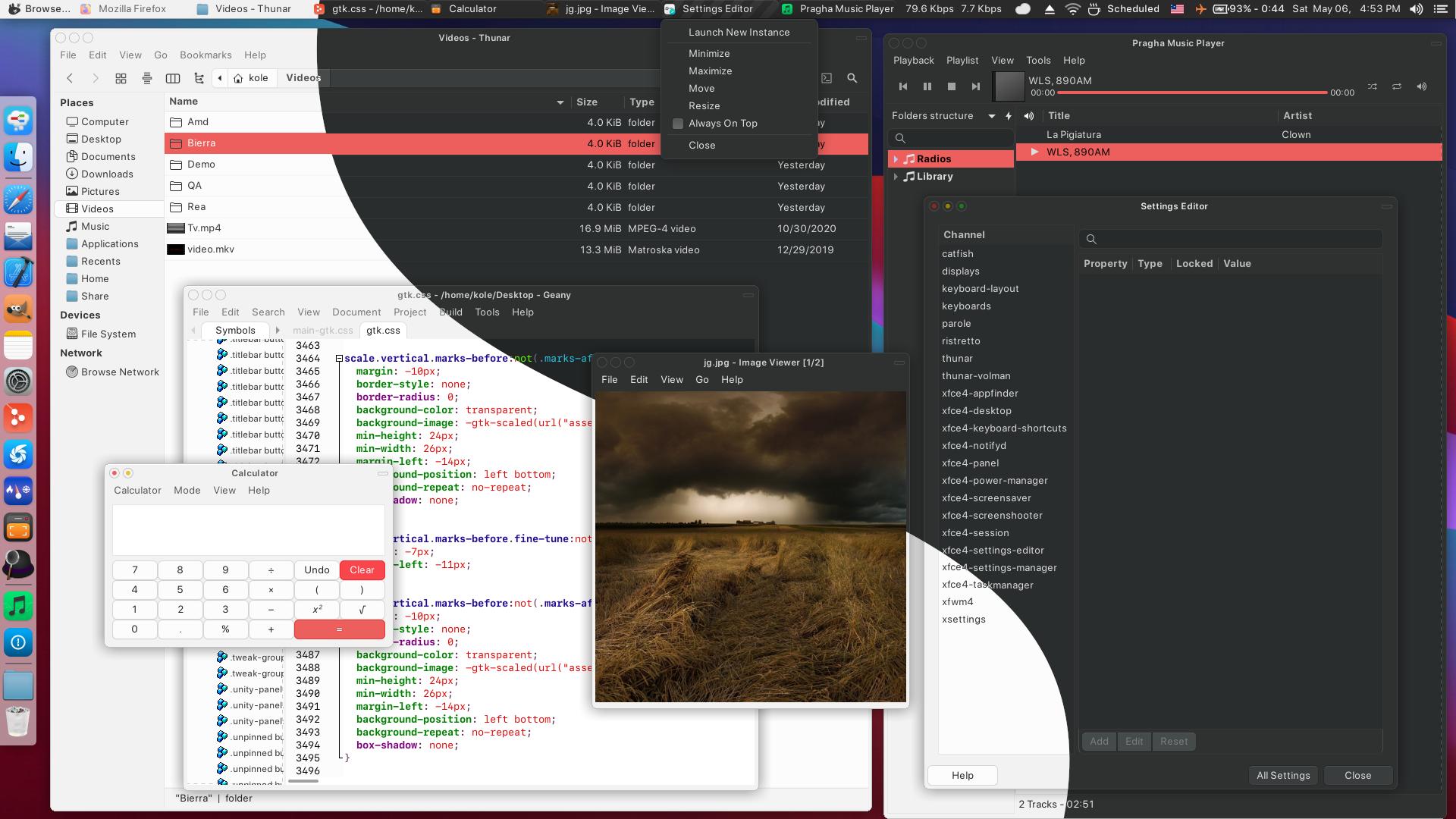This screenshot has height=819, width=1456.
Task: Click the Pragha track progress bar
Action: pyautogui.click(x=1191, y=93)
